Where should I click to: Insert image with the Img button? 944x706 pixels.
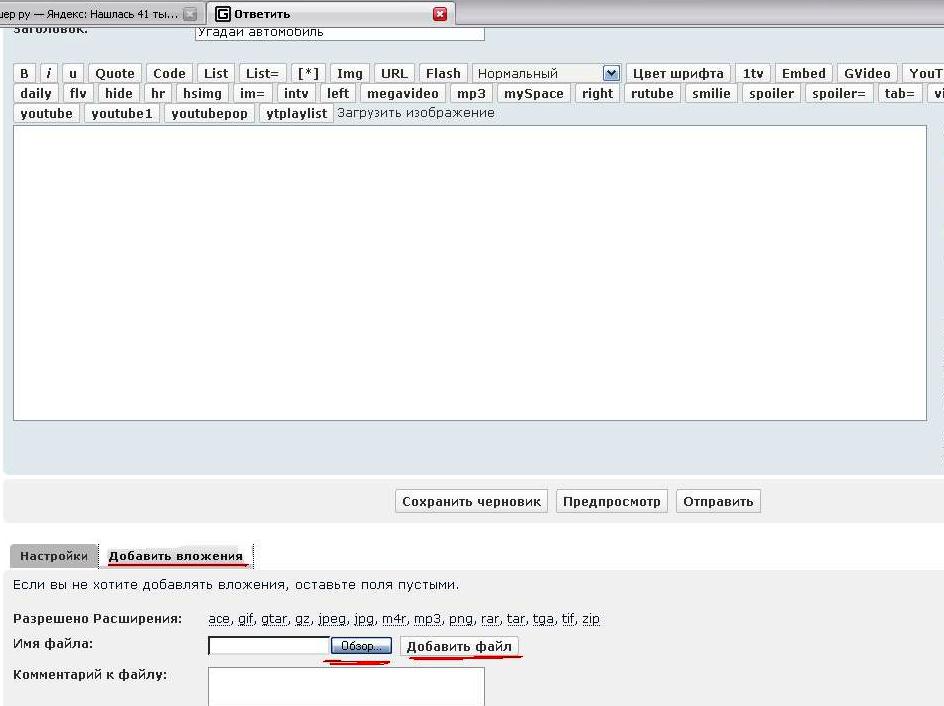point(350,73)
